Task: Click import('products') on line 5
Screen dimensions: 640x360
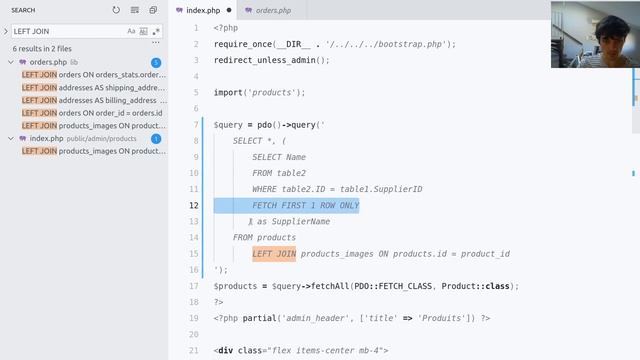Action: click(259, 93)
